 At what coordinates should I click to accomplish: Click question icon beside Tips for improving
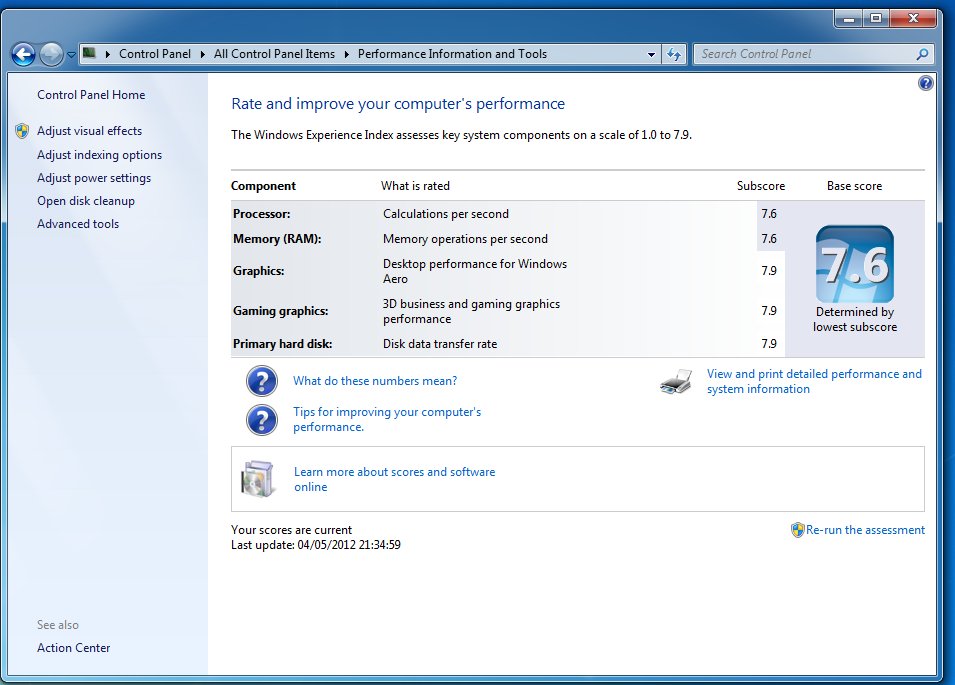pyautogui.click(x=262, y=420)
